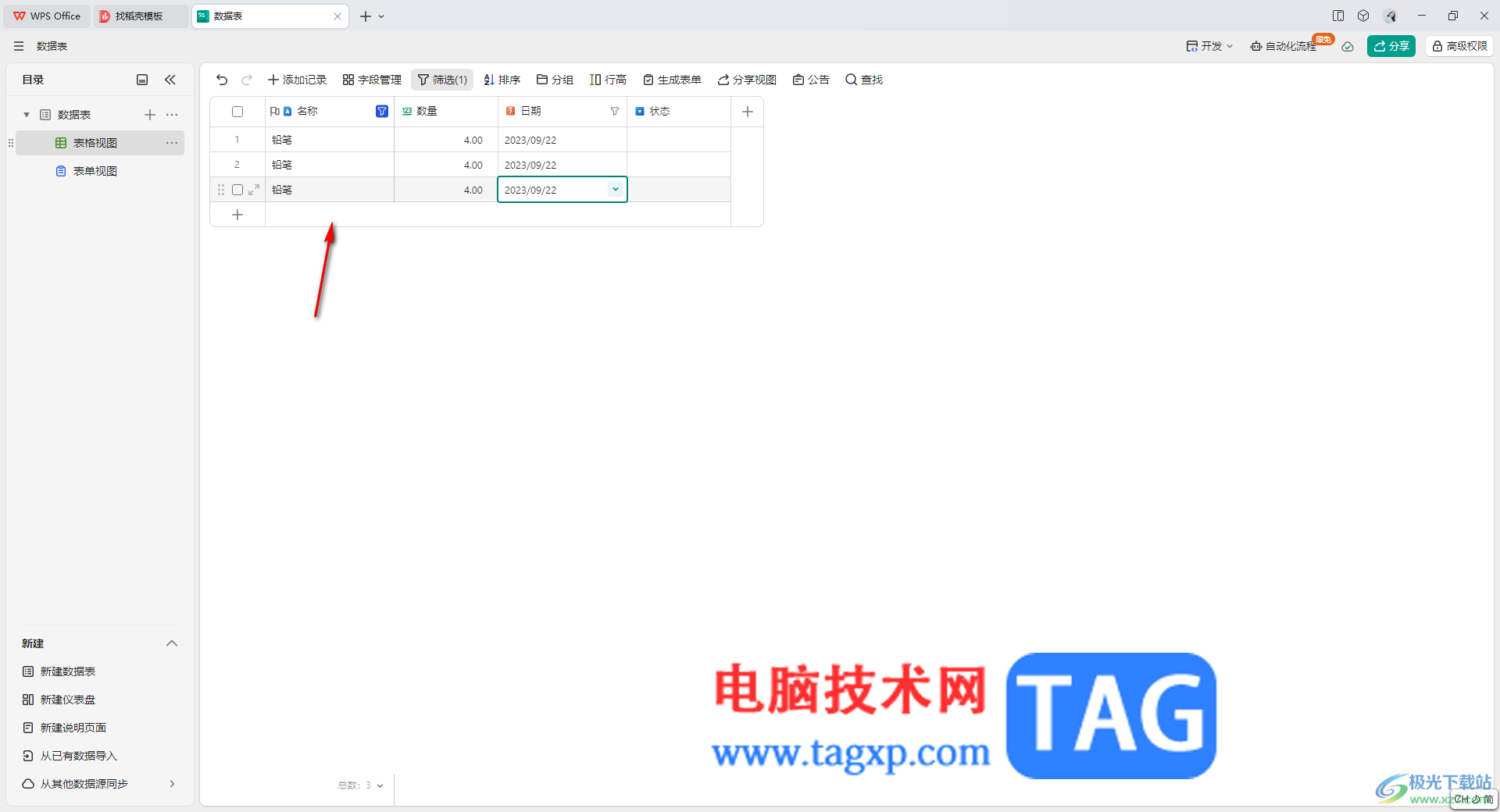Select row three empty 状态 cell
The image size is (1500, 812).
(679, 190)
